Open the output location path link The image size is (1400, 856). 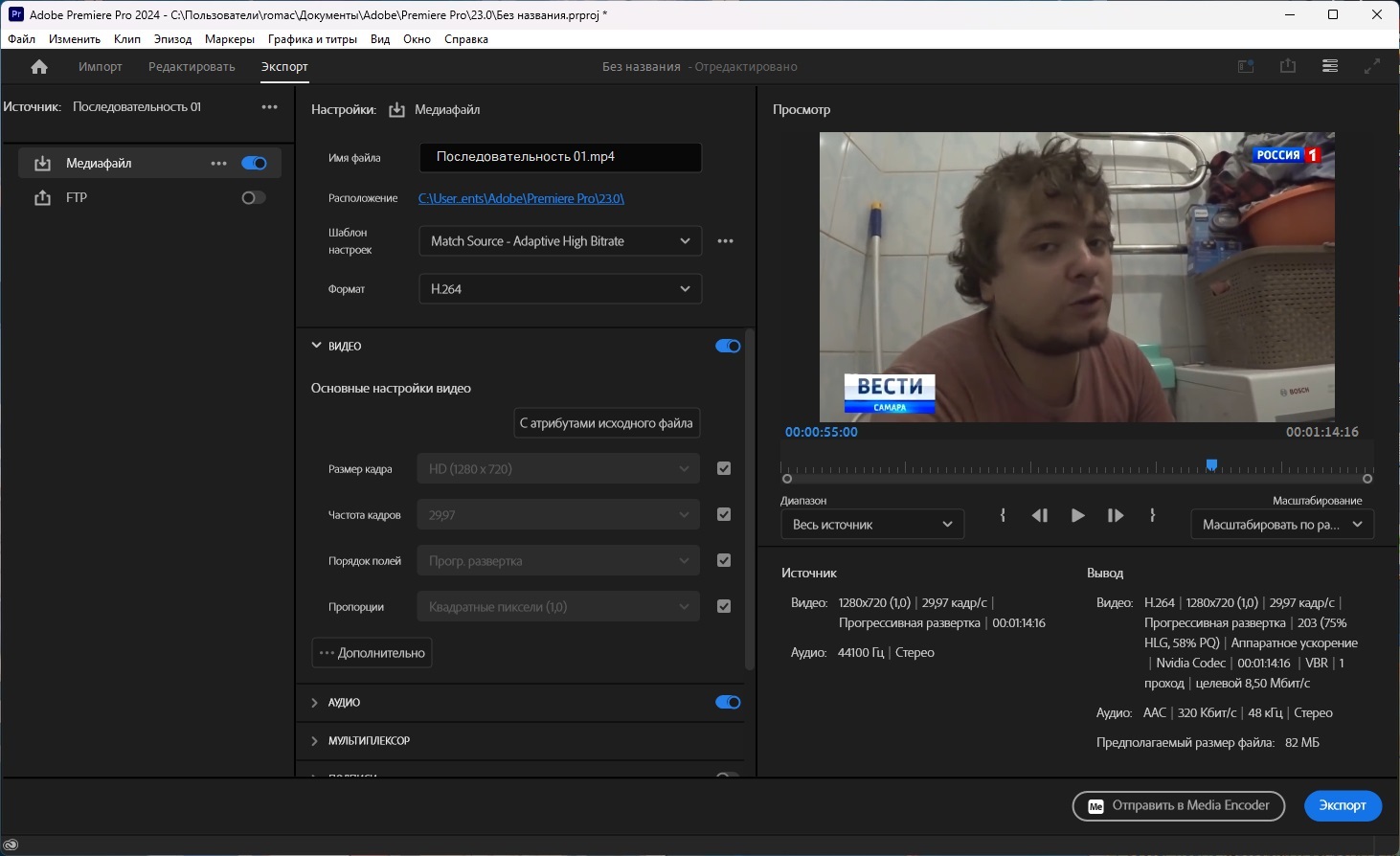pyautogui.click(x=521, y=198)
